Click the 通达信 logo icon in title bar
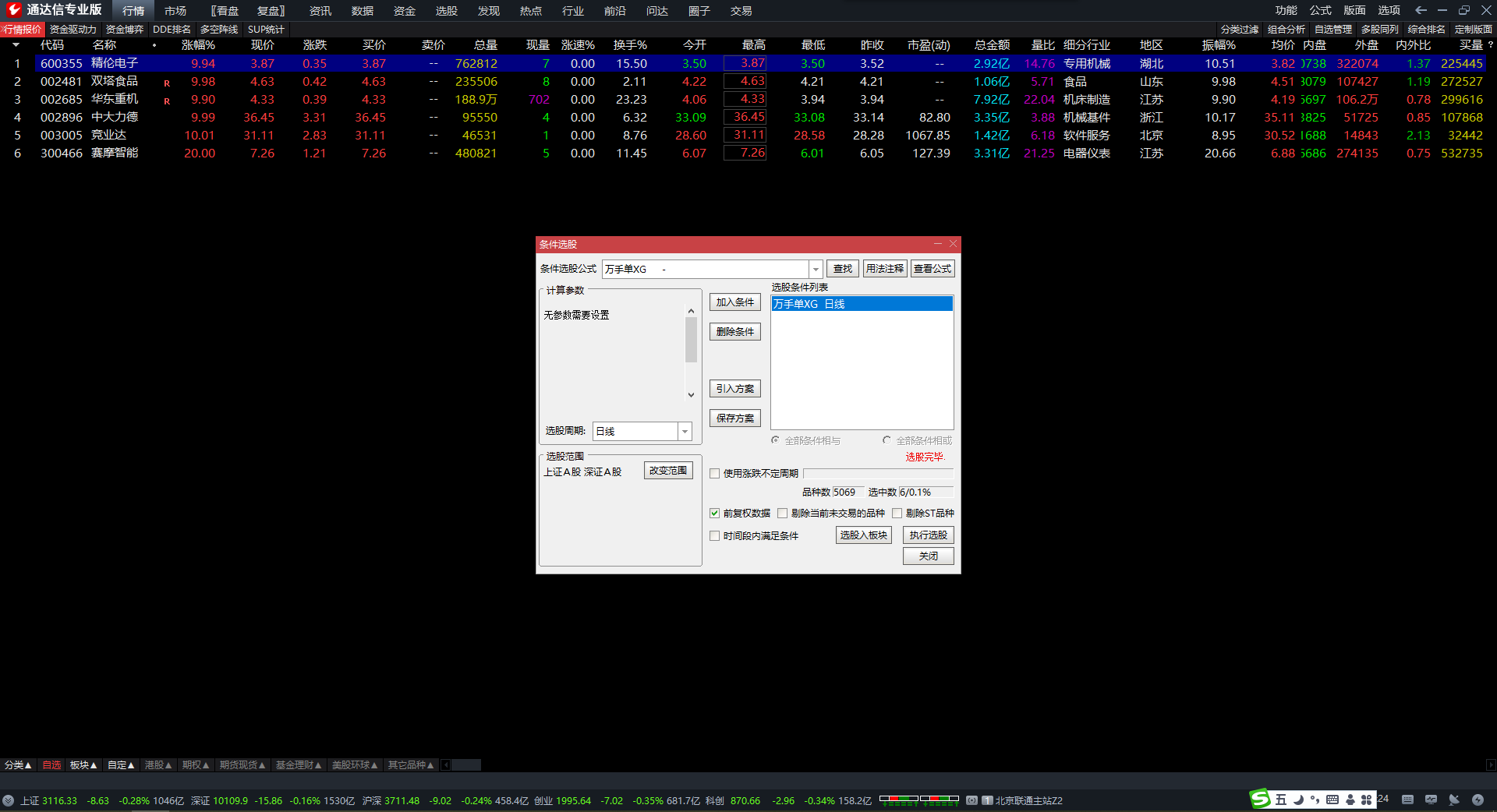Viewport: 1497px width, 812px height. 13,9
